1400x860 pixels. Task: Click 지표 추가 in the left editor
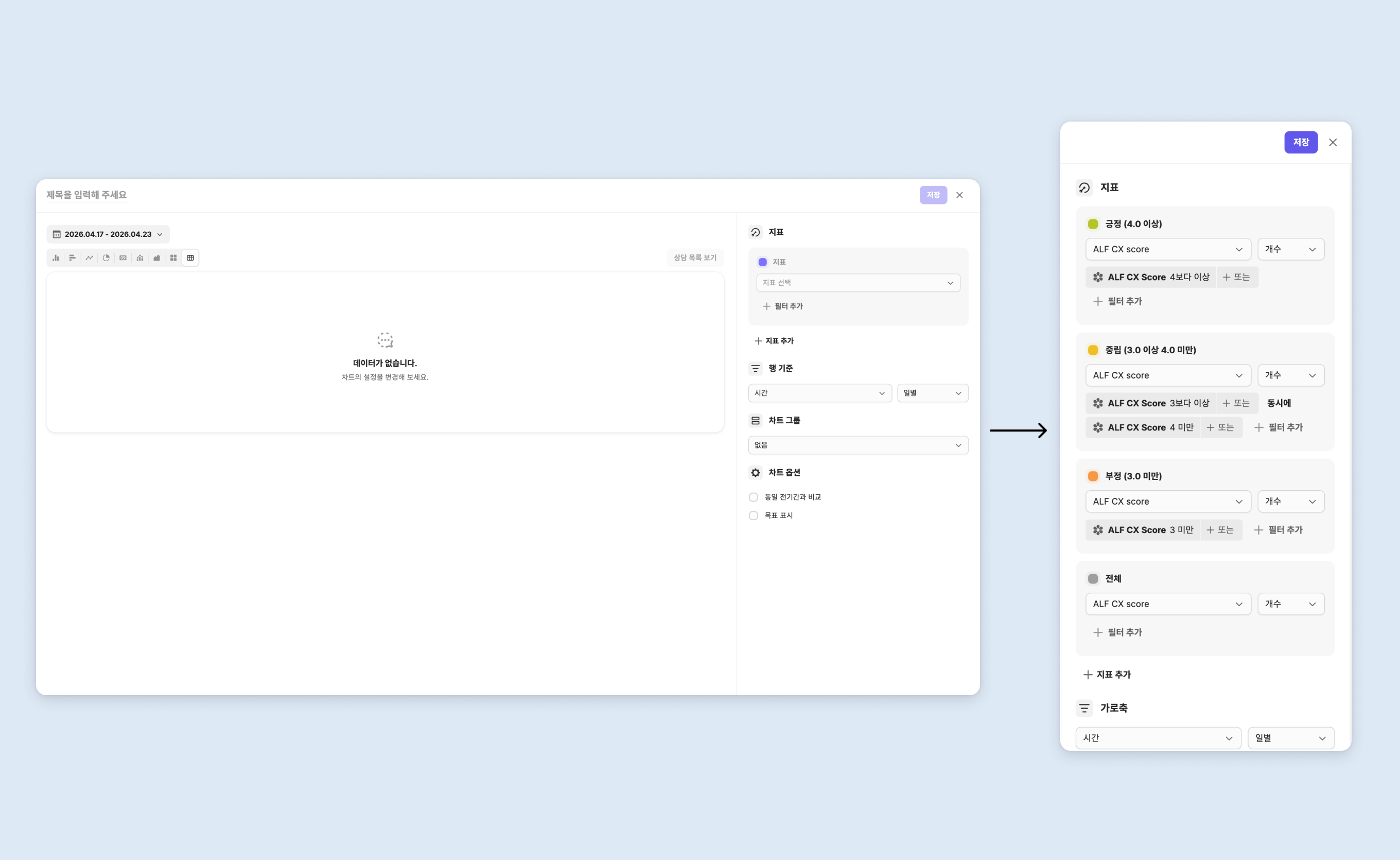click(x=774, y=341)
